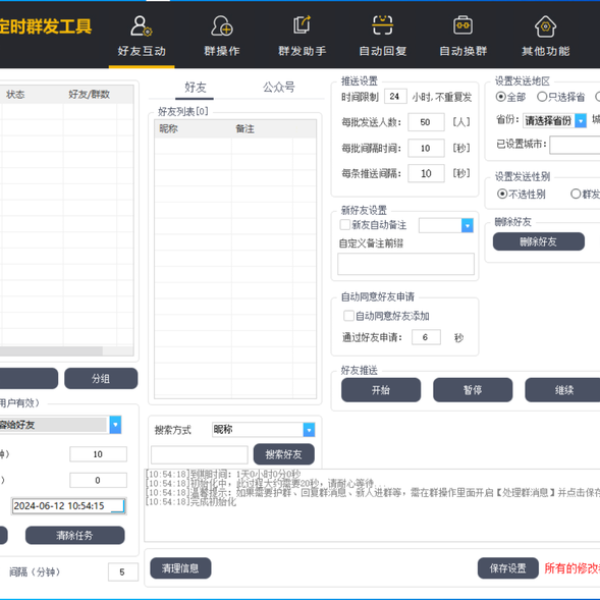Select the 好友 tab above the friend list
Image resolution: width=600 pixels, height=600 pixels.
point(197,87)
